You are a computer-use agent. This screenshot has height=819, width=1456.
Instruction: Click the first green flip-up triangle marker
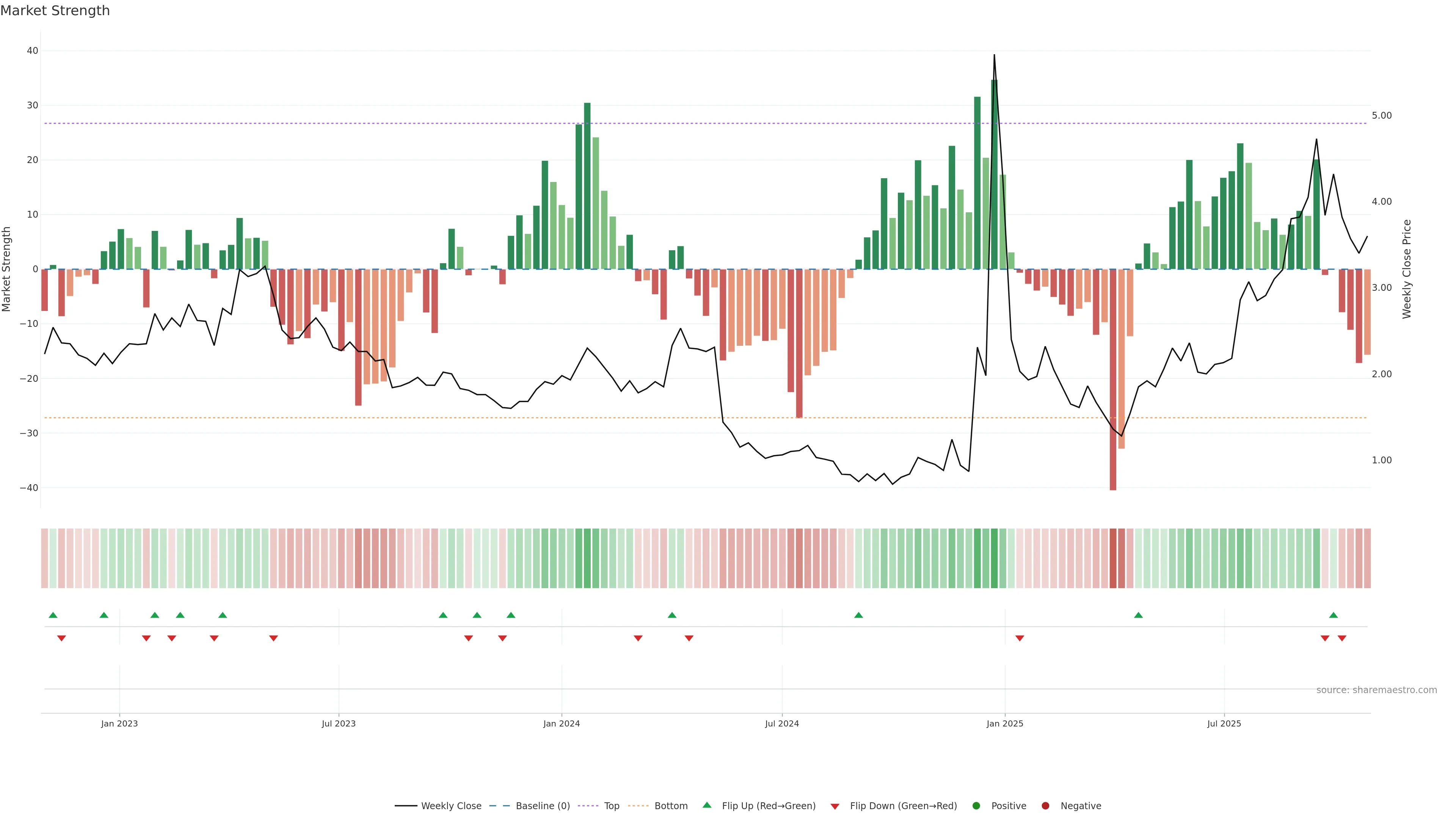[53, 615]
